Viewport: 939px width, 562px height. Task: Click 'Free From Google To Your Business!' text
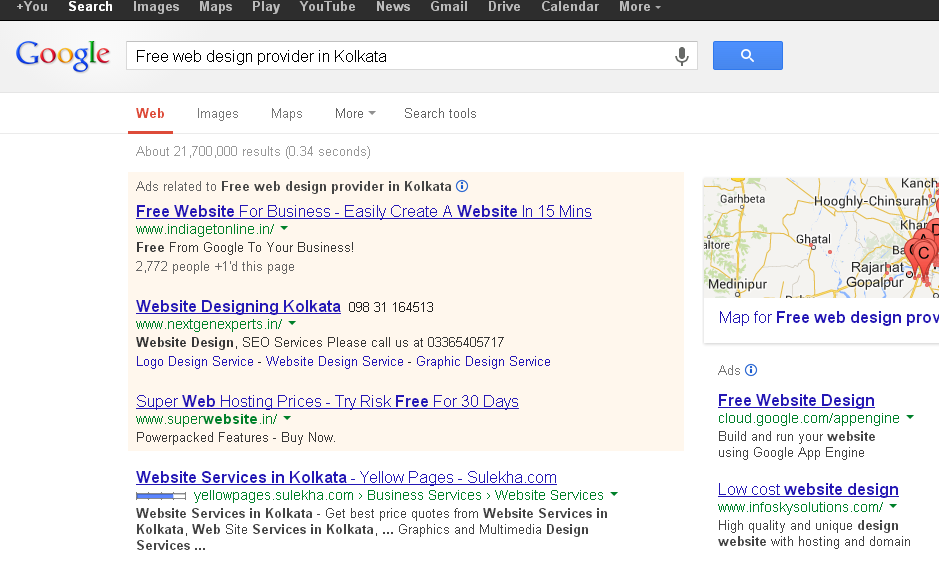tap(245, 247)
